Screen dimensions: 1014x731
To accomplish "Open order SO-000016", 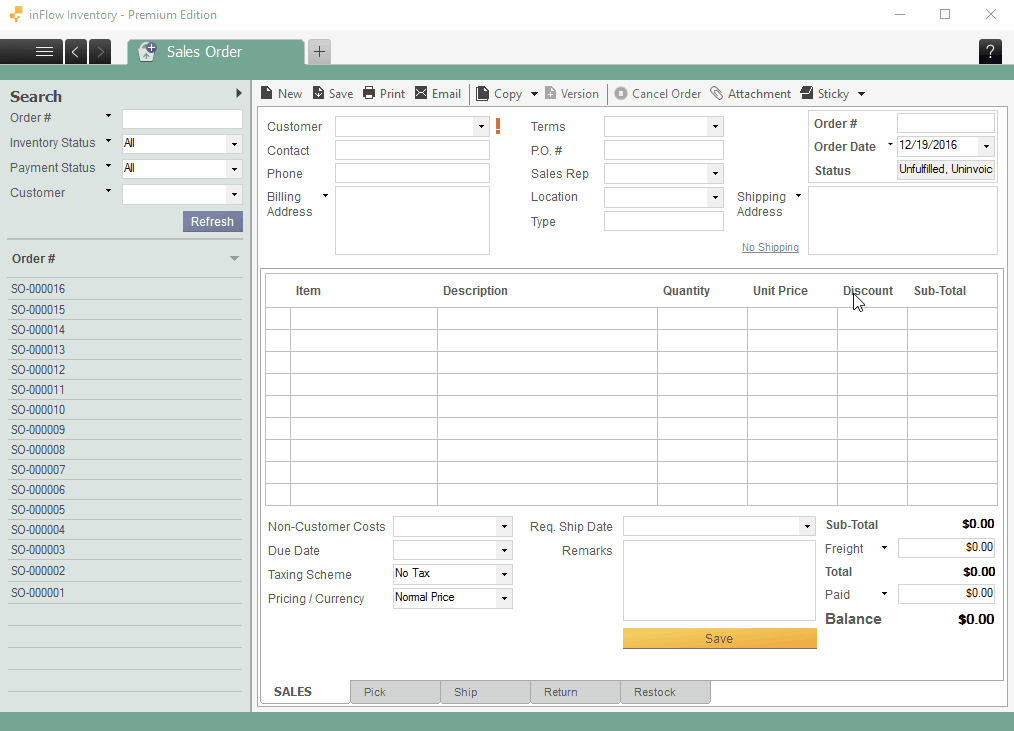I will click(x=125, y=289).
